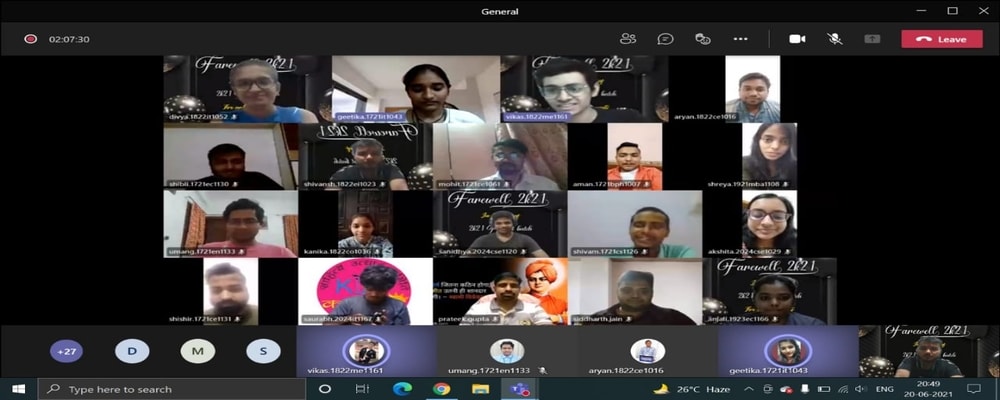Viewport: 1000px width, 400px height.
Task: Open the Windows Start menu
Action: coord(18,389)
